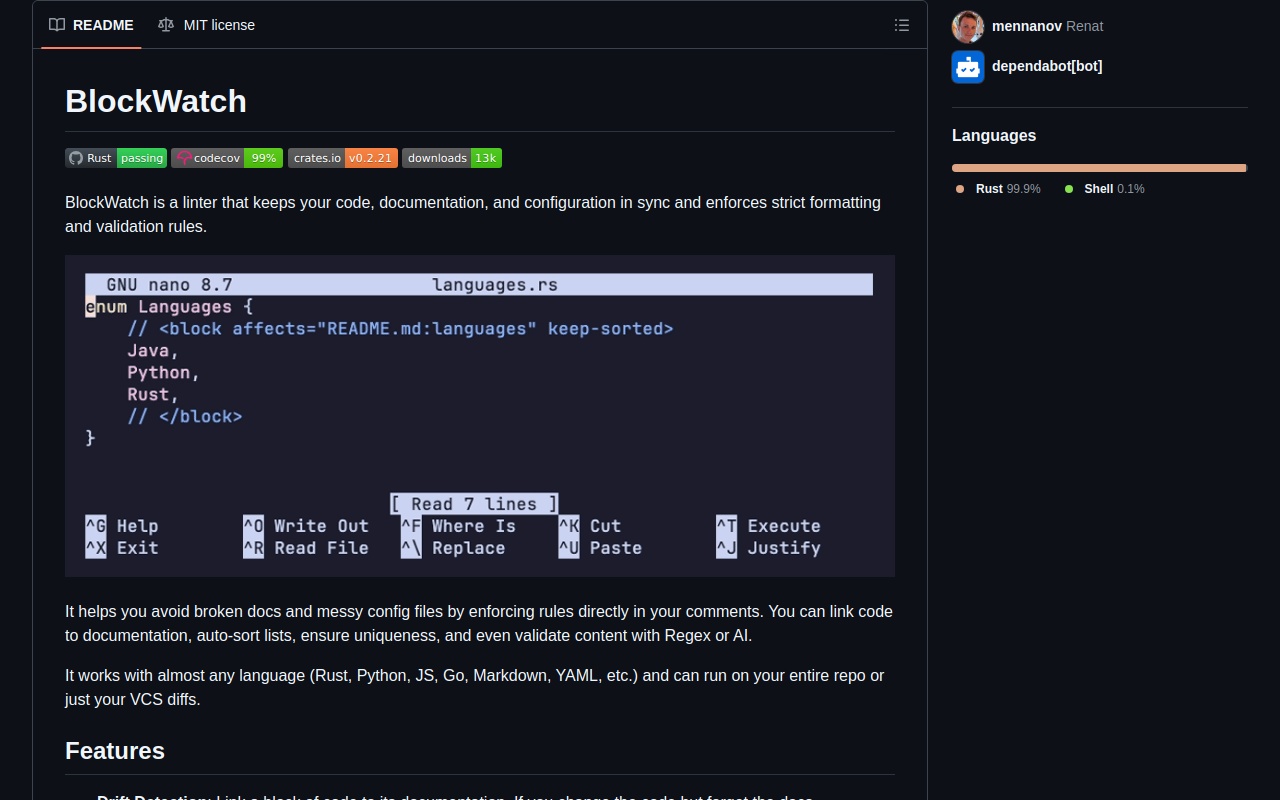Viewport: 1280px width, 800px height.
Task: Open the crates.io v0.2.21 badge
Action: pyautogui.click(x=342, y=157)
